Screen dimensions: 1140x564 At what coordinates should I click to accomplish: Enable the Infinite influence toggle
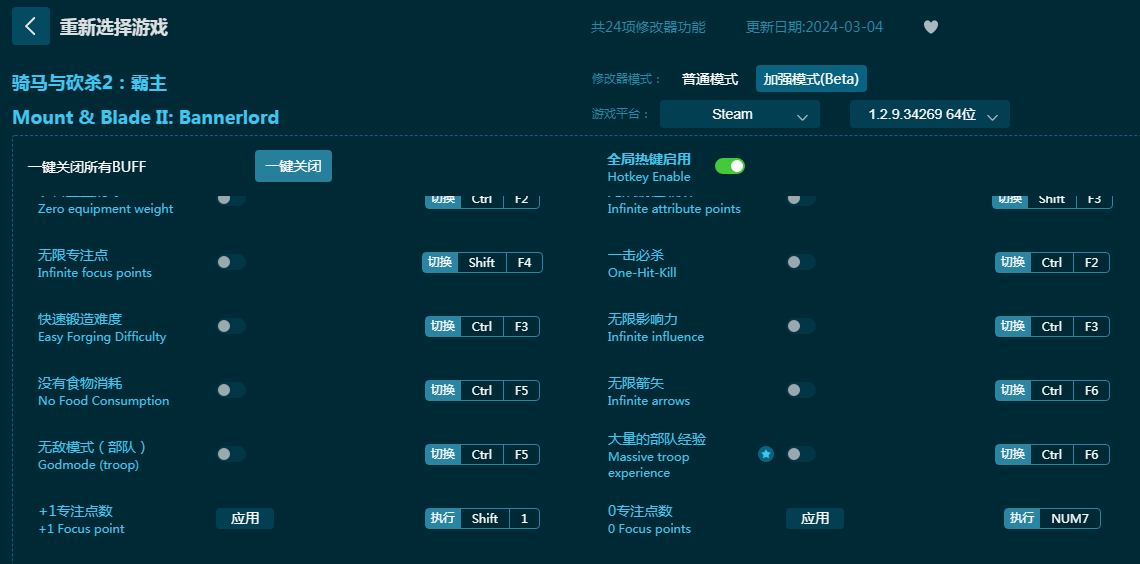801,326
